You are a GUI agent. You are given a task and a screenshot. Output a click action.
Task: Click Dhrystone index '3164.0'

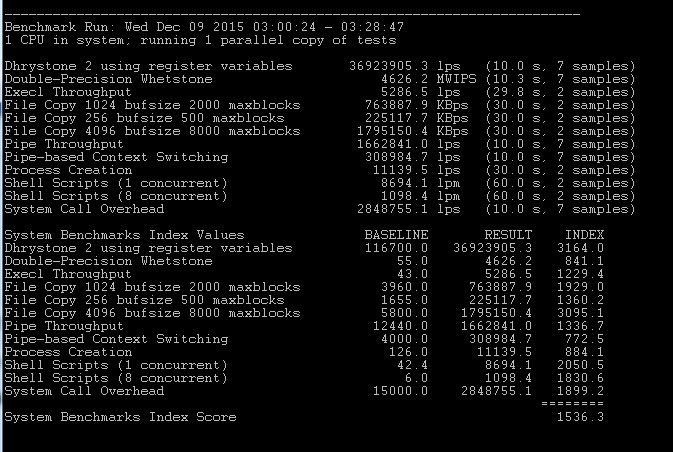[x=581, y=248]
